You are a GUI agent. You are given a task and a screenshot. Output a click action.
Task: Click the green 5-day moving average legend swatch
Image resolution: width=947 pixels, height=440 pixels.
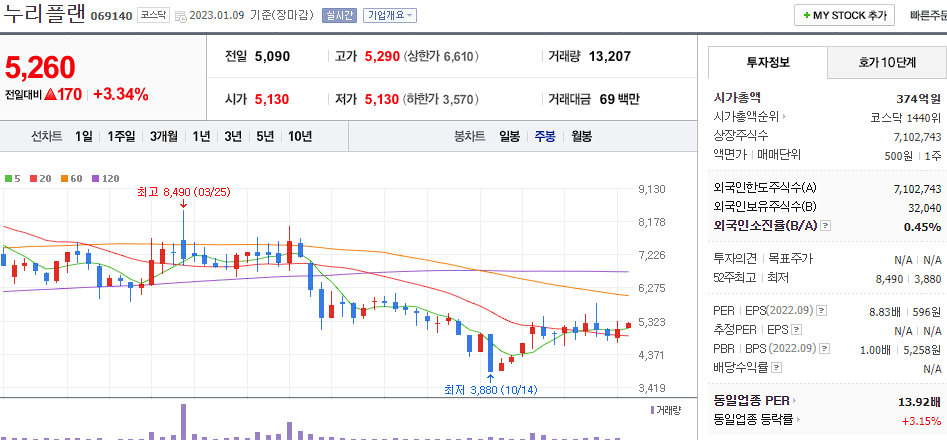8,179
